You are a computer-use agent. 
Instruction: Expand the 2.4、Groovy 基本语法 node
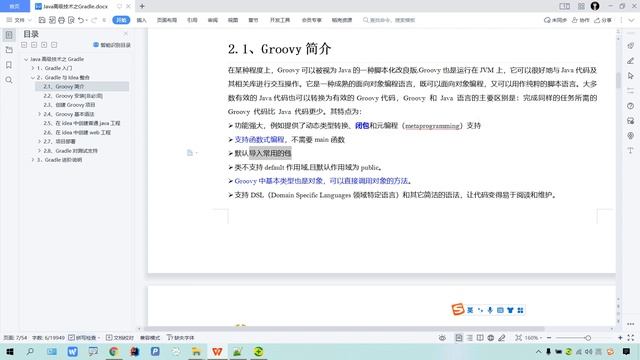[x=40, y=114]
